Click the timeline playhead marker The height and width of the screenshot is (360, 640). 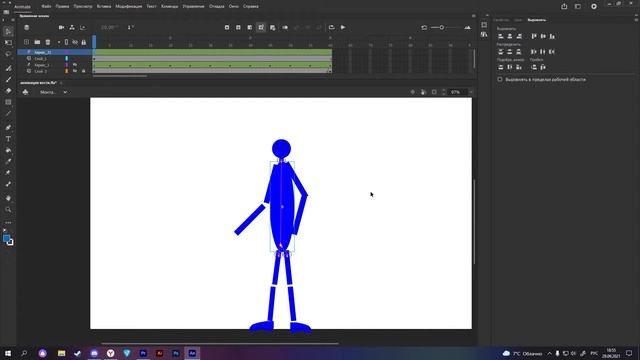click(x=94, y=42)
